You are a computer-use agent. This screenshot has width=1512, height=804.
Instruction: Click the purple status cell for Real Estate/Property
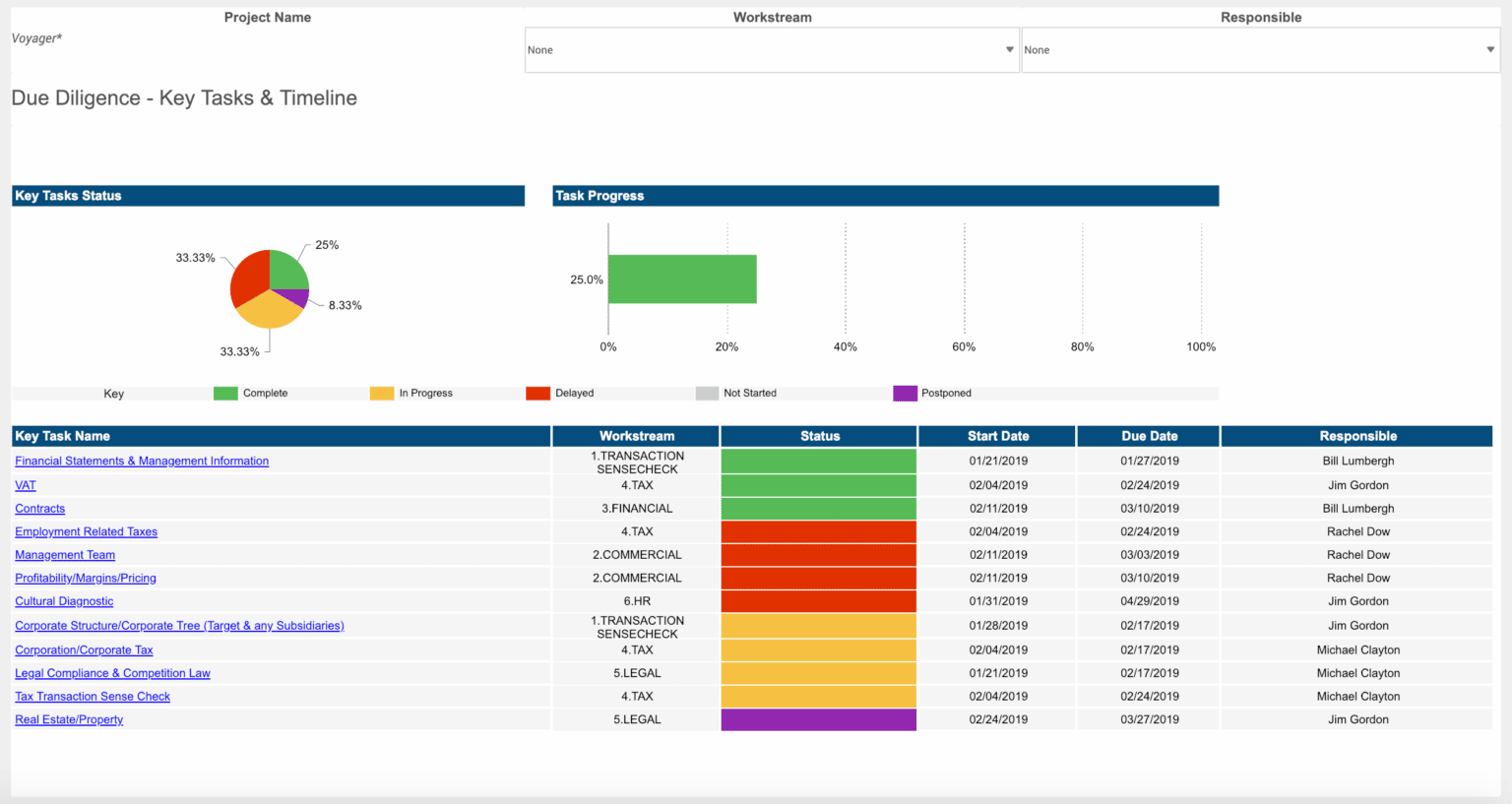click(819, 720)
